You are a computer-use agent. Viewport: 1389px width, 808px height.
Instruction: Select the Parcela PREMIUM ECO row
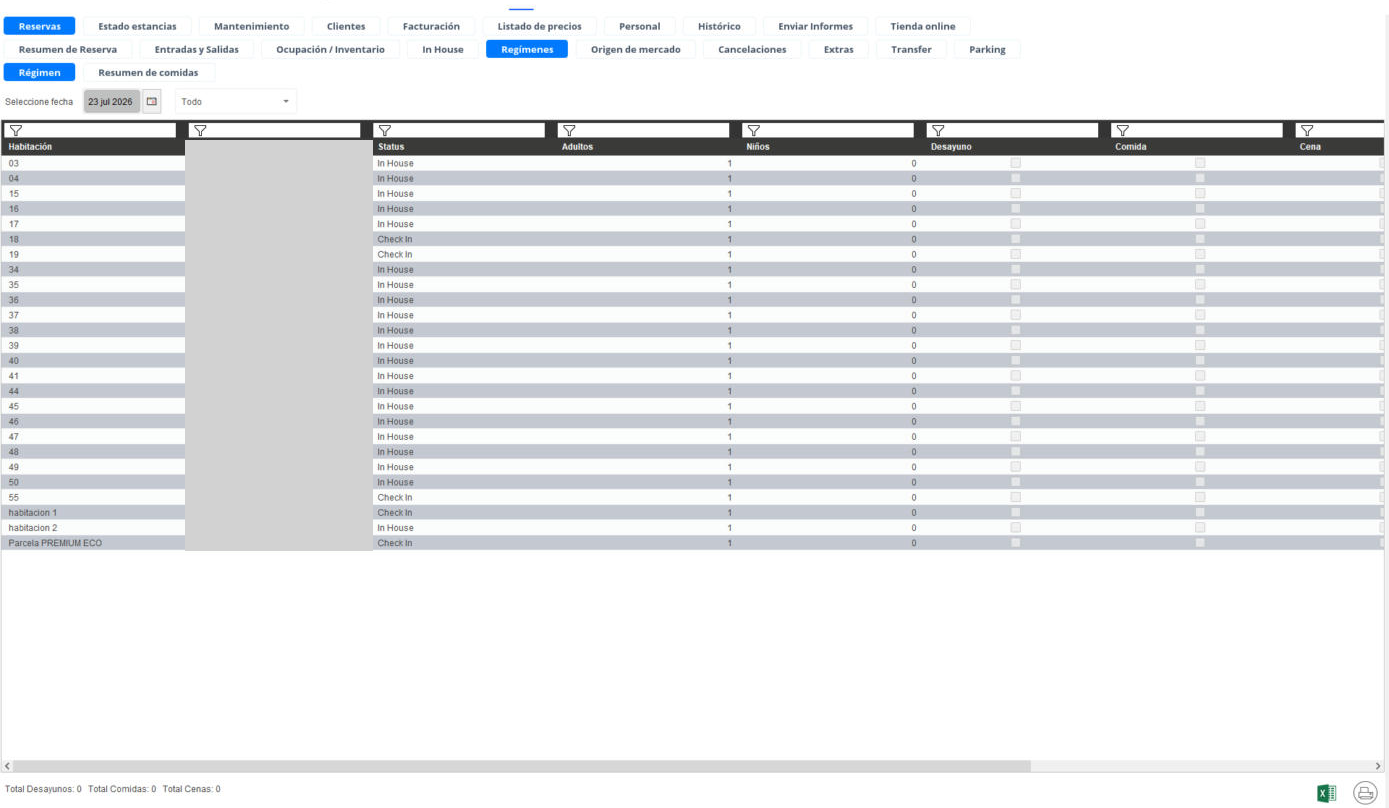click(693, 543)
